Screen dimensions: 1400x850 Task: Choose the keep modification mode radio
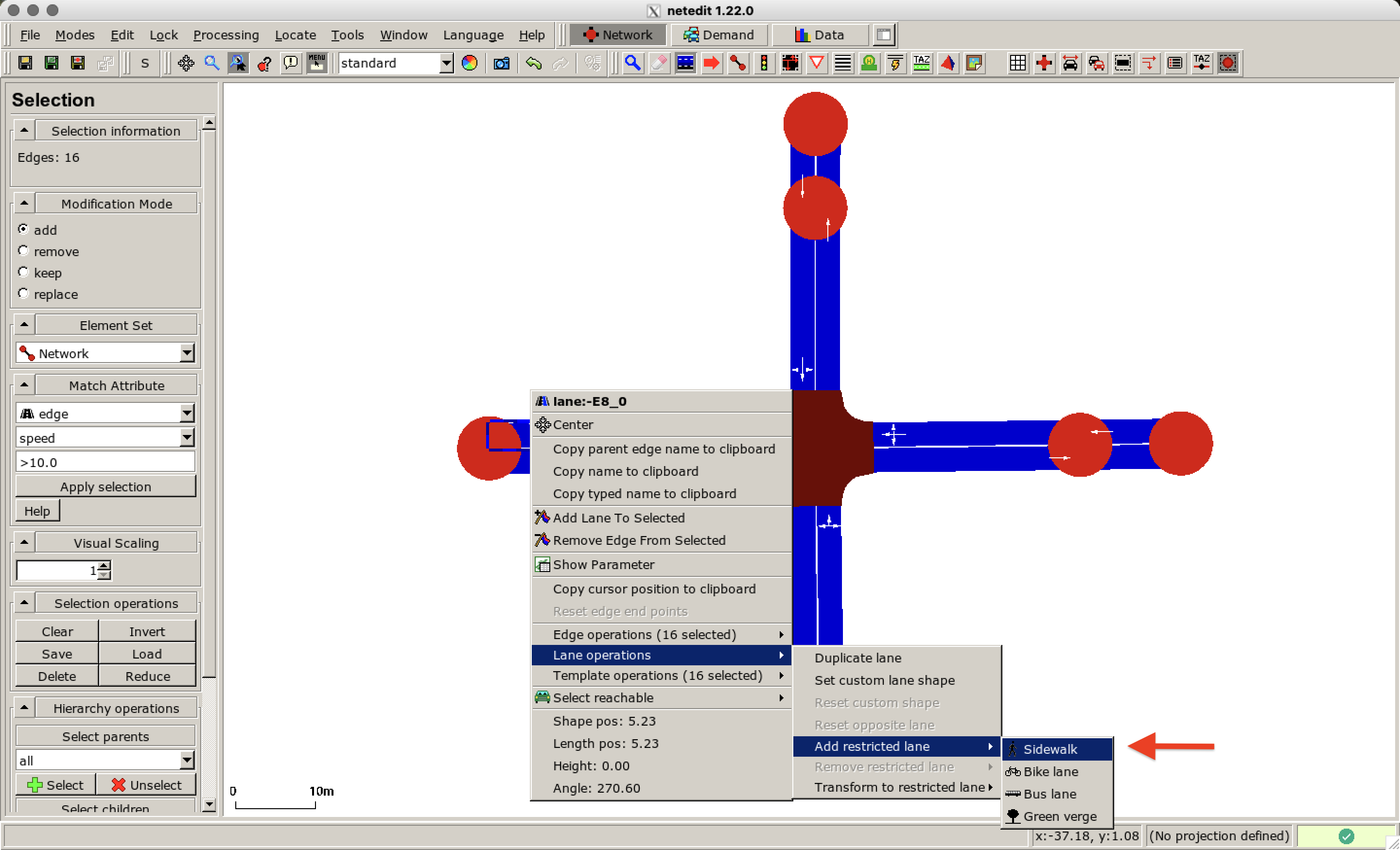click(23, 273)
